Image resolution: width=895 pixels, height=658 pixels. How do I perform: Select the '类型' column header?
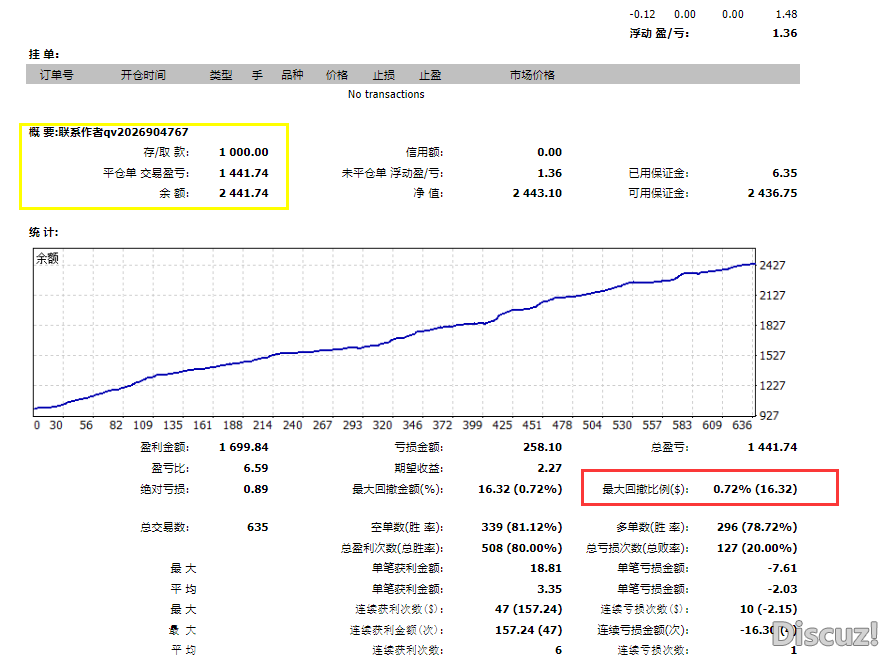(221, 75)
